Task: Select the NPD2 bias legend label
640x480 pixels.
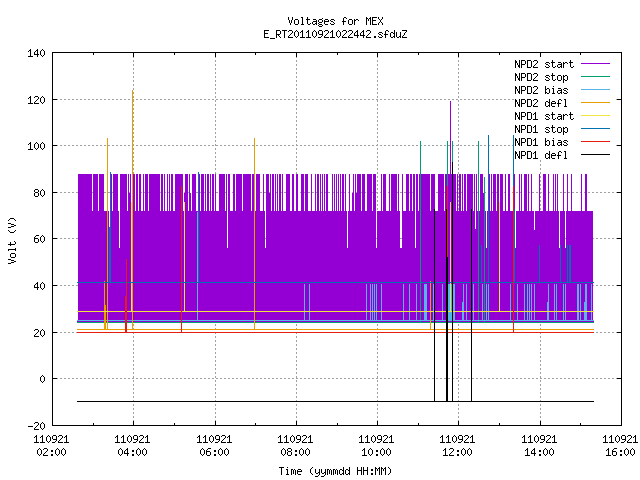Action: 541,90
